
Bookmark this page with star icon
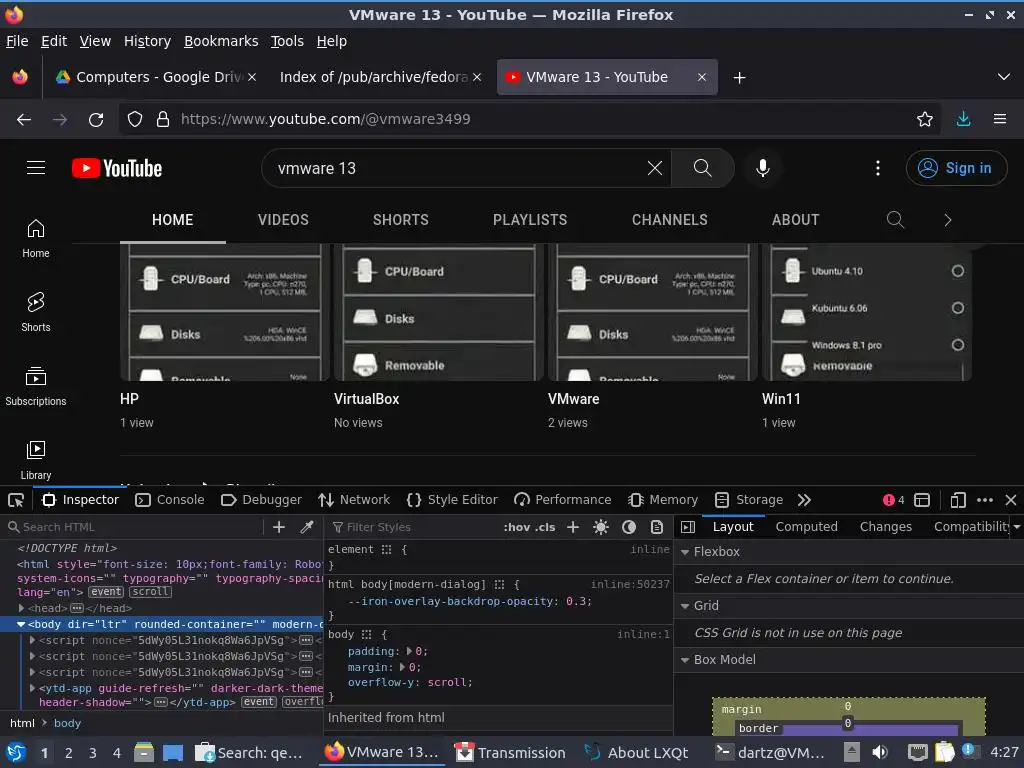coord(924,119)
